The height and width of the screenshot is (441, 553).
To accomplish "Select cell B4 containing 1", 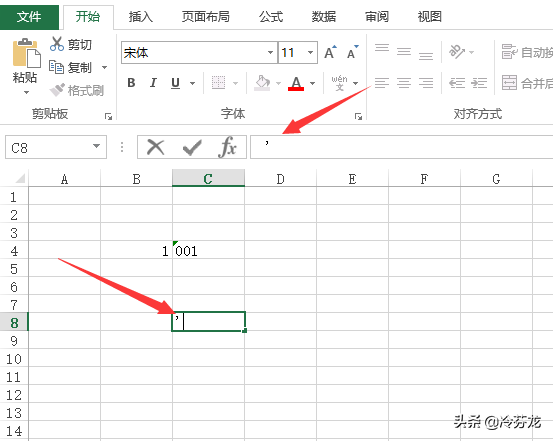I will (x=136, y=250).
